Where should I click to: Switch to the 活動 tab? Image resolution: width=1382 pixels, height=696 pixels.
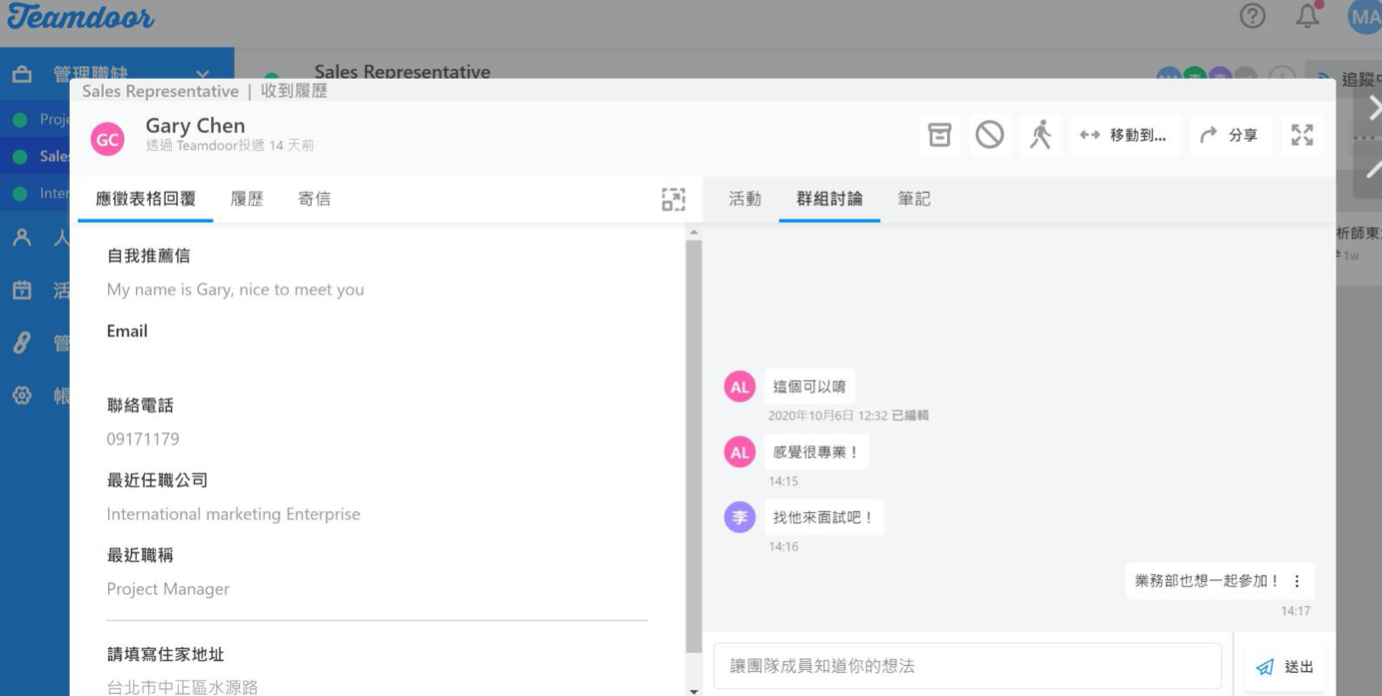coord(745,199)
